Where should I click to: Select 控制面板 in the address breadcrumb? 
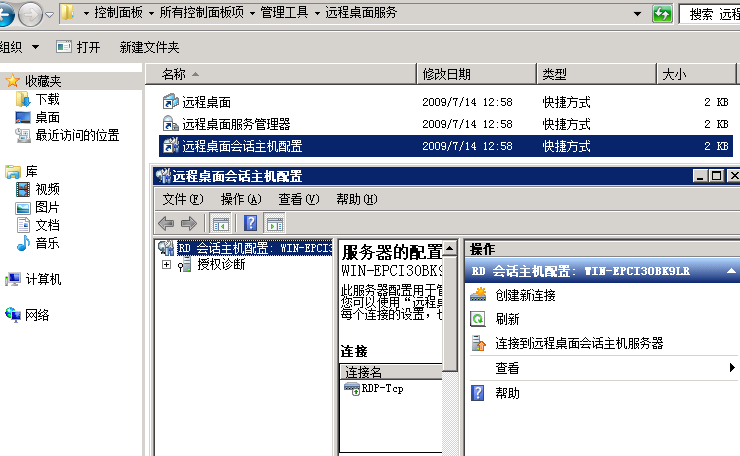click(118, 13)
